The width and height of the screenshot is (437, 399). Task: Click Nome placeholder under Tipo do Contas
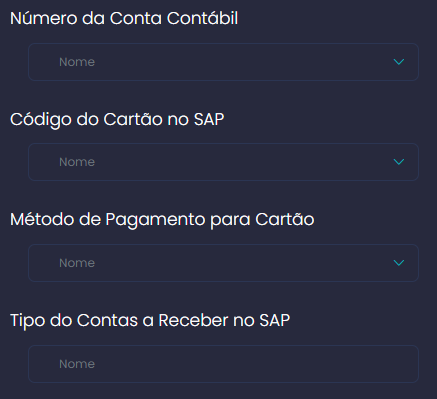(x=77, y=364)
